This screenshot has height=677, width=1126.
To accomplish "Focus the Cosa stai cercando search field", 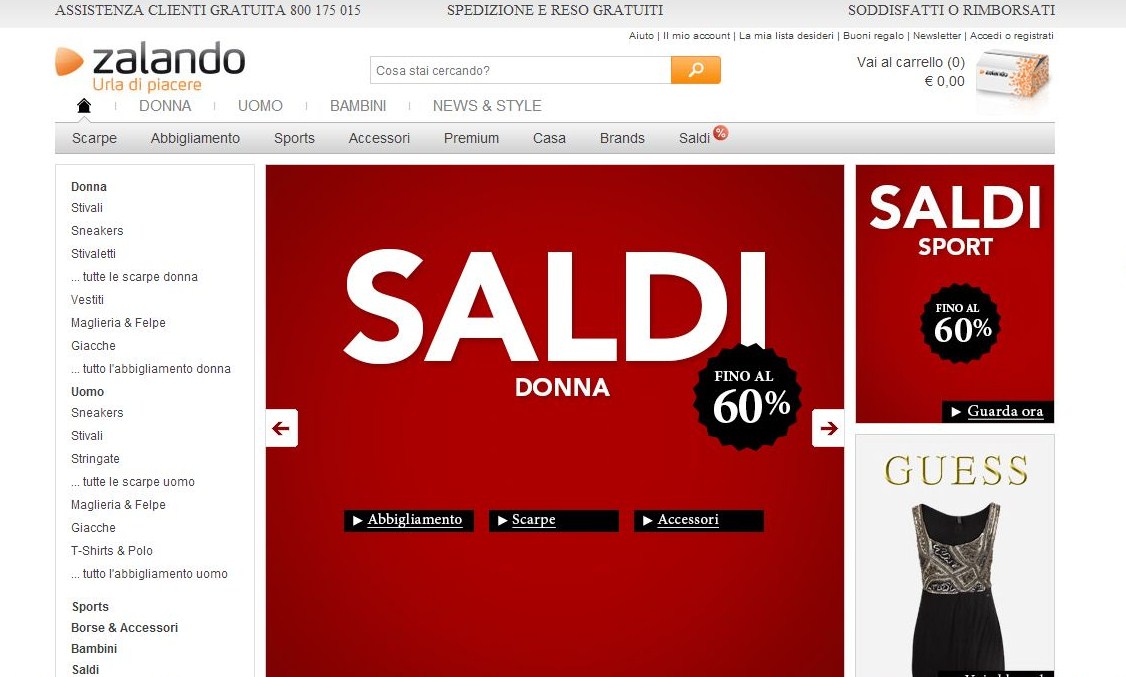I will point(521,70).
